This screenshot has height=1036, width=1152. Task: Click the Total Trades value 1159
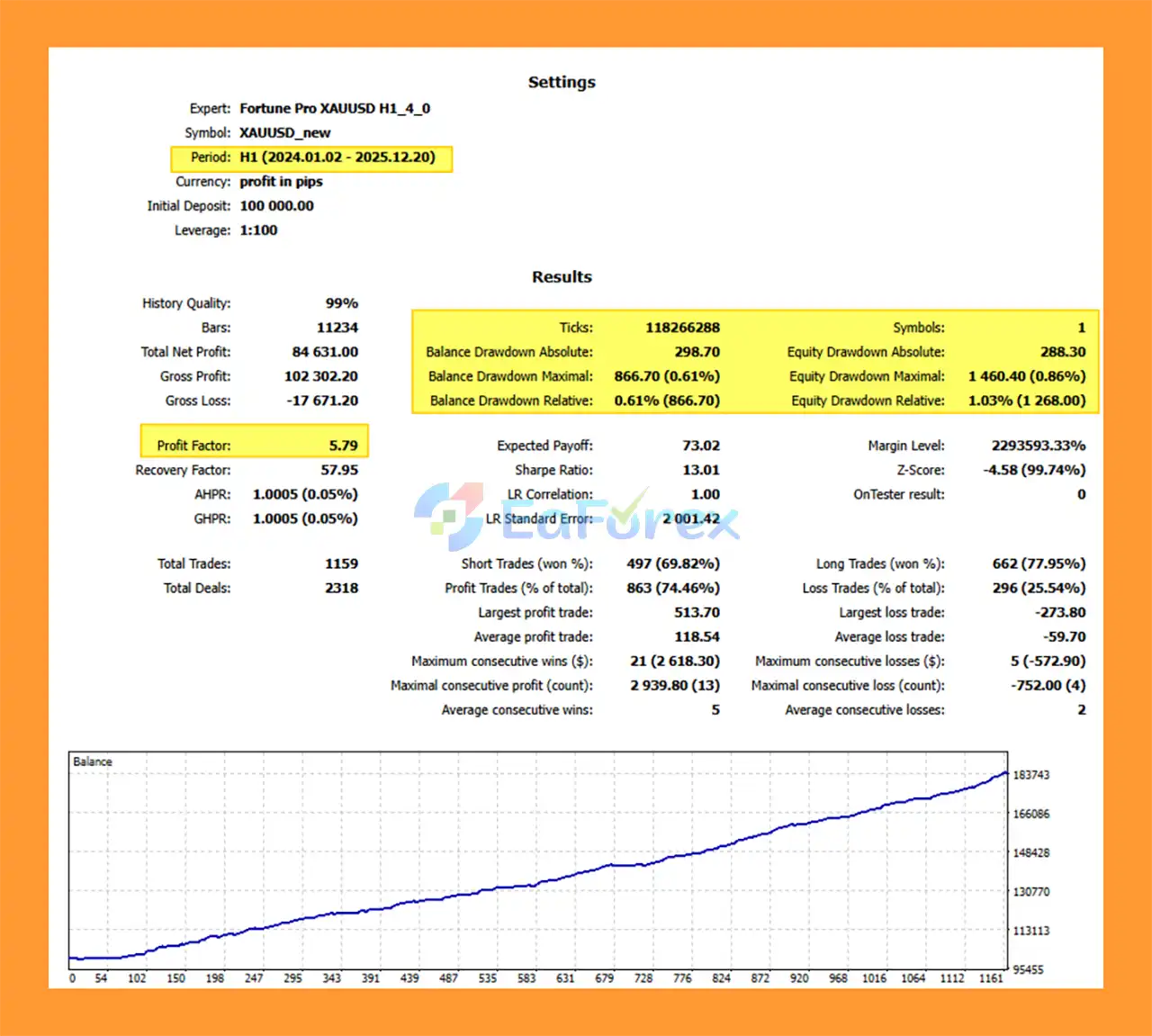(341, 563)
